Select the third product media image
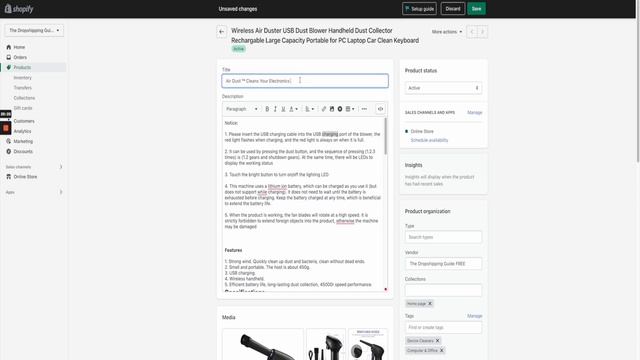 [368, 344]
